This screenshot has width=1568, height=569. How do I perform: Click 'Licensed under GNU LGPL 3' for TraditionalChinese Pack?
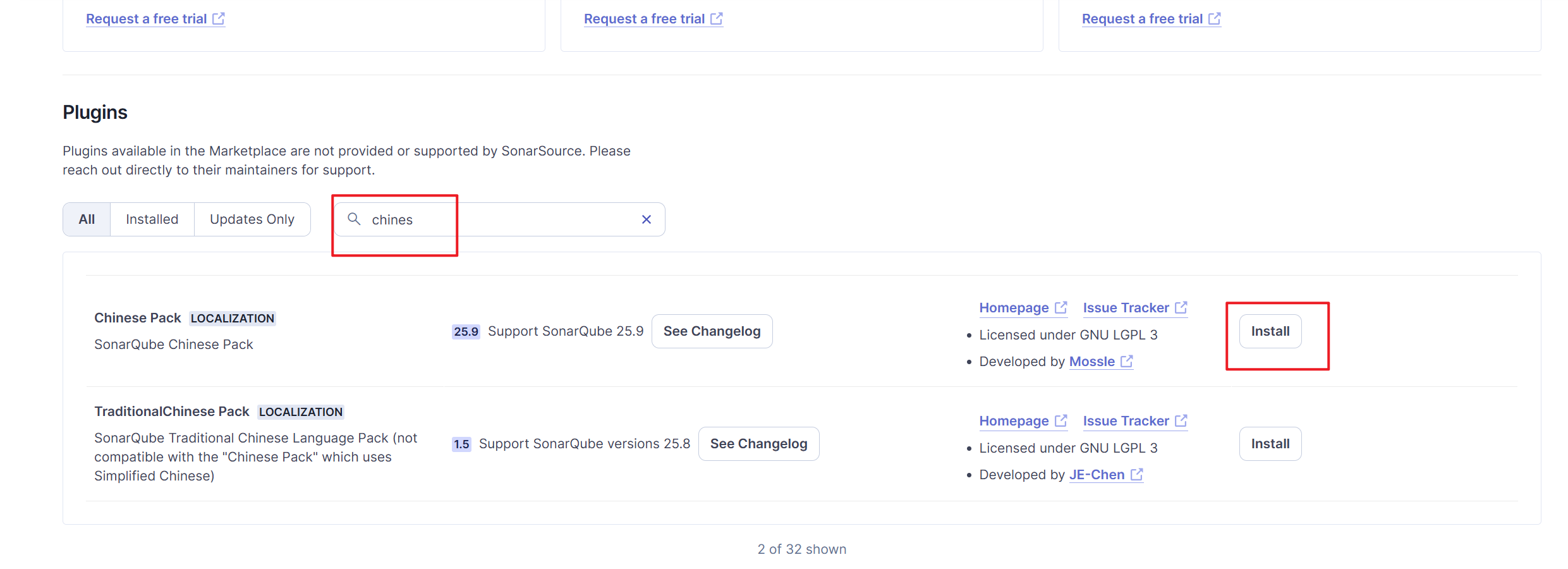(1068, 448)
